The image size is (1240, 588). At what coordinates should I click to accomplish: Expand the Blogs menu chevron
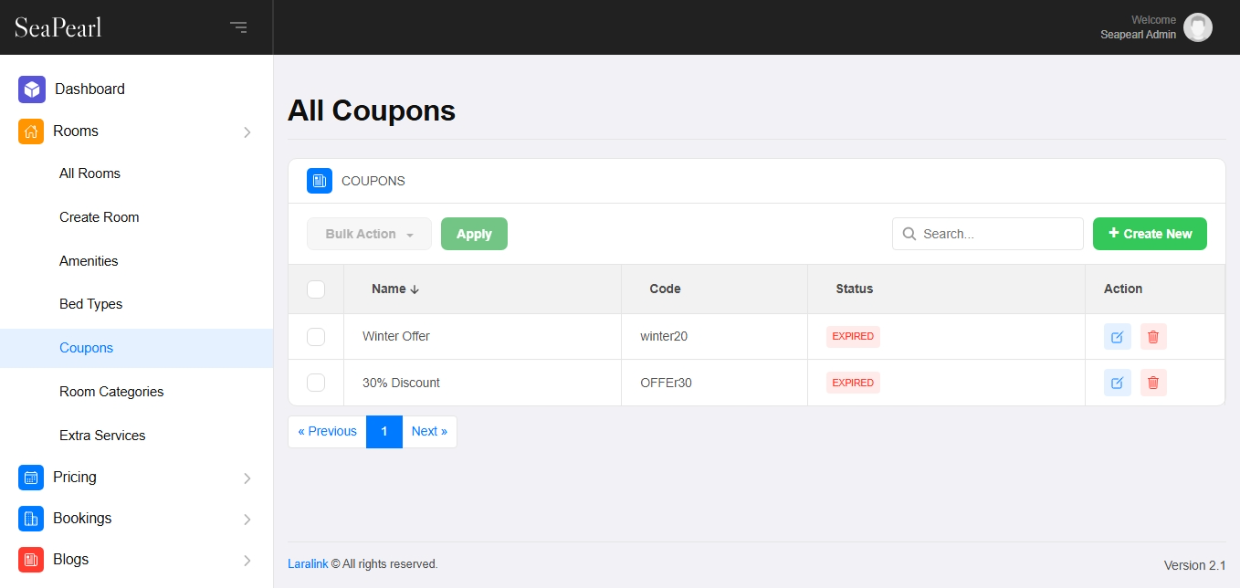247,560
